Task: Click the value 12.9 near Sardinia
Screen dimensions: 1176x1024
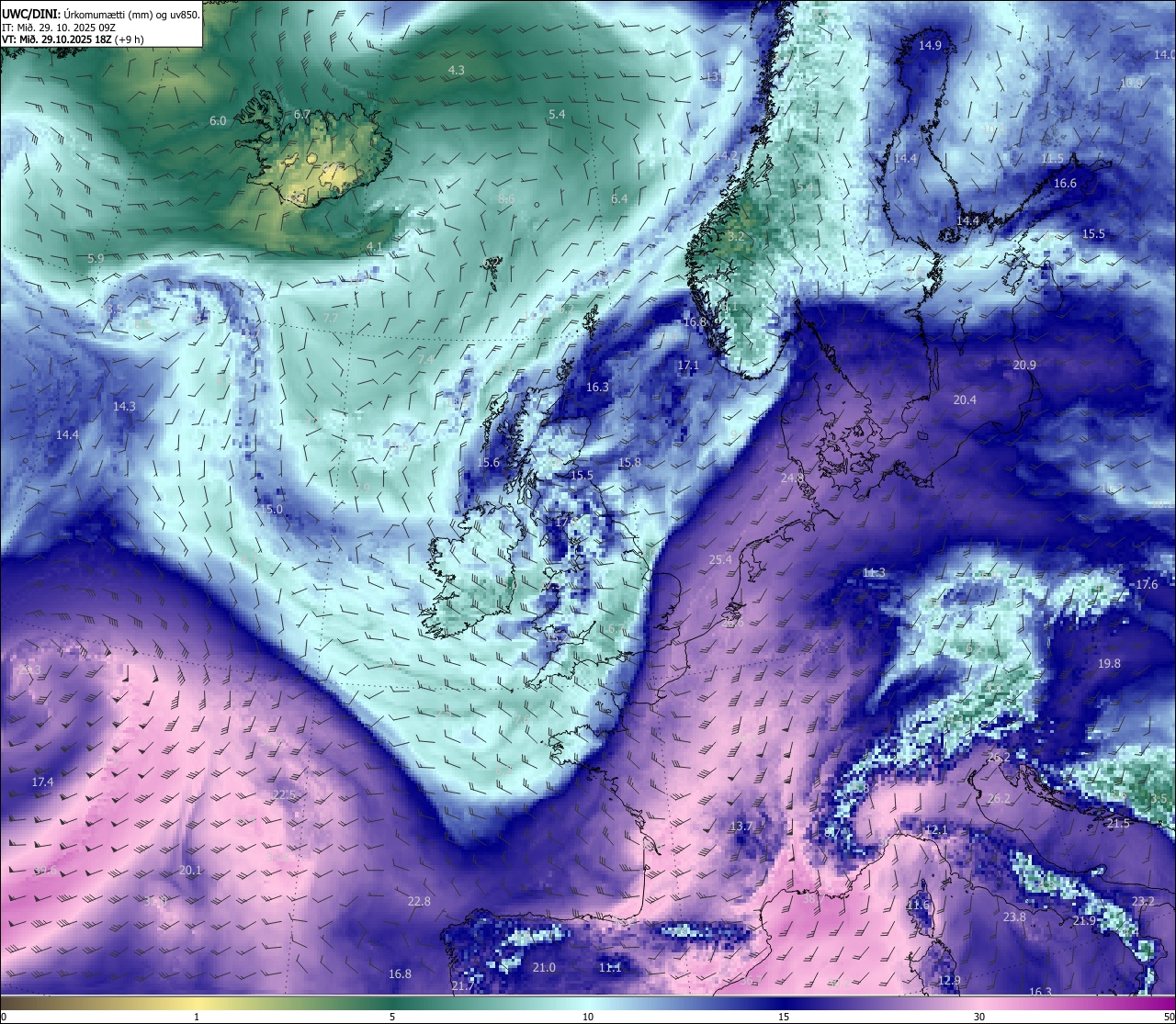Action: [x=949, y=981]
